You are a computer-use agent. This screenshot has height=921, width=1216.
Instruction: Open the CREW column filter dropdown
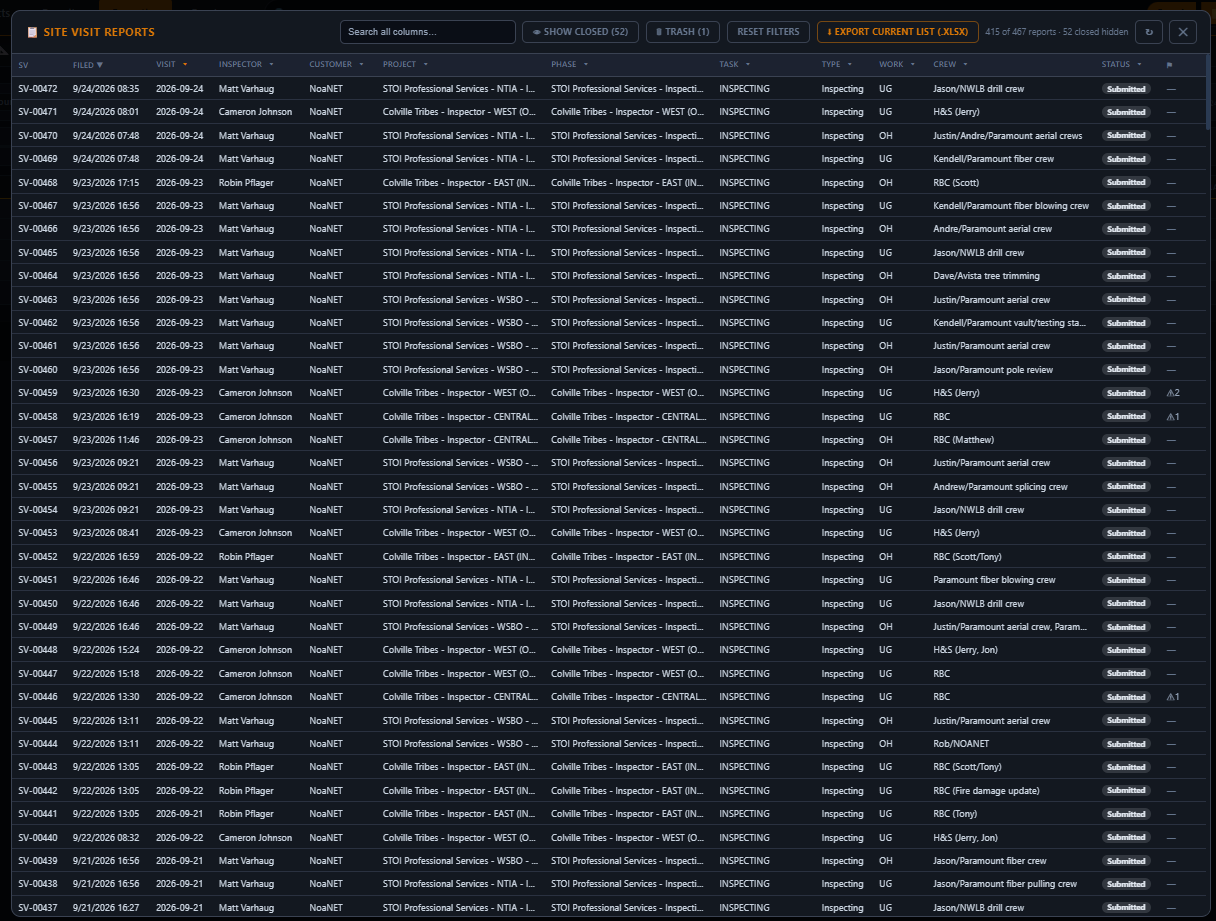[x=966, y=65]
